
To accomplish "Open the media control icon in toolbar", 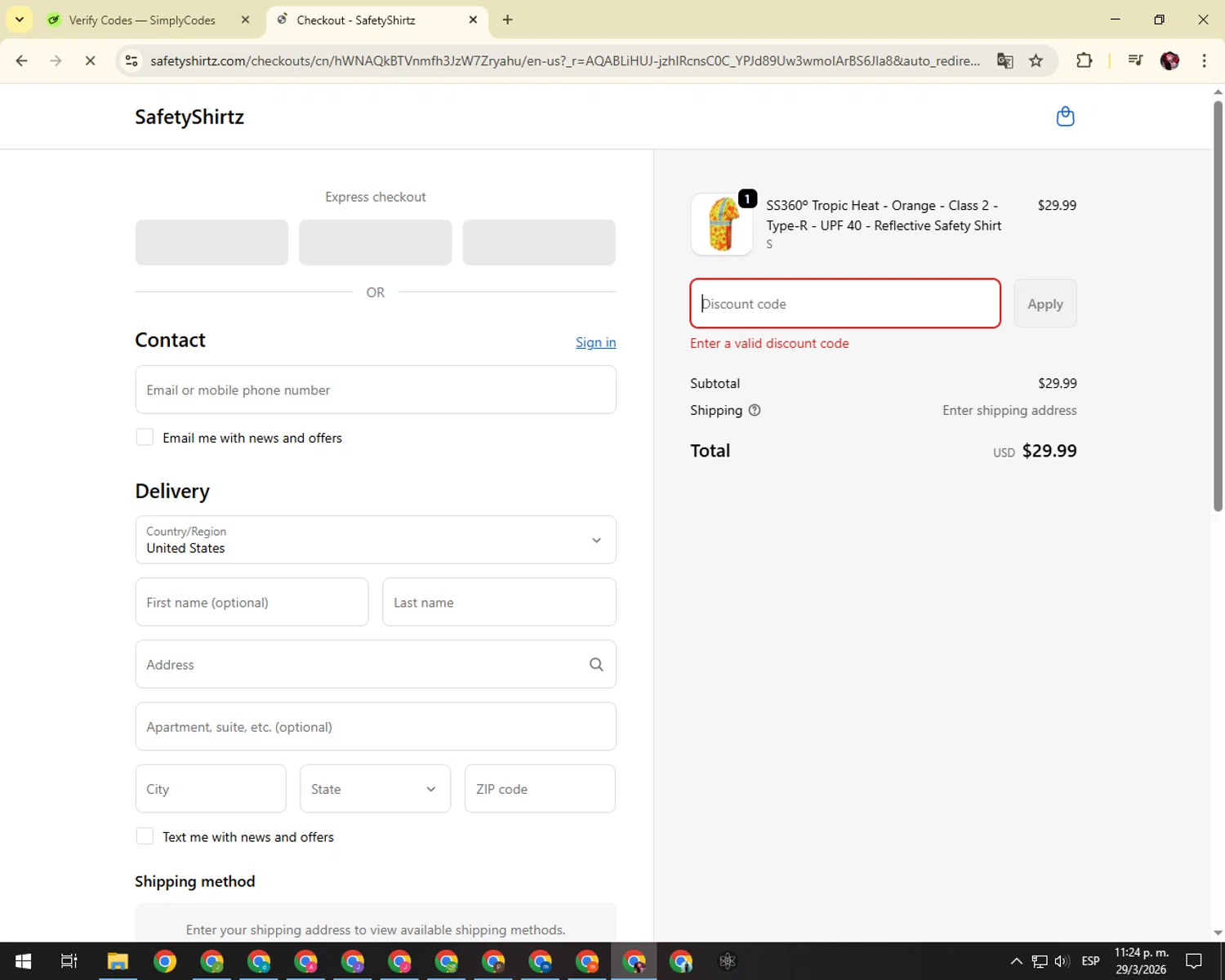I will [x=1134, y=60].
